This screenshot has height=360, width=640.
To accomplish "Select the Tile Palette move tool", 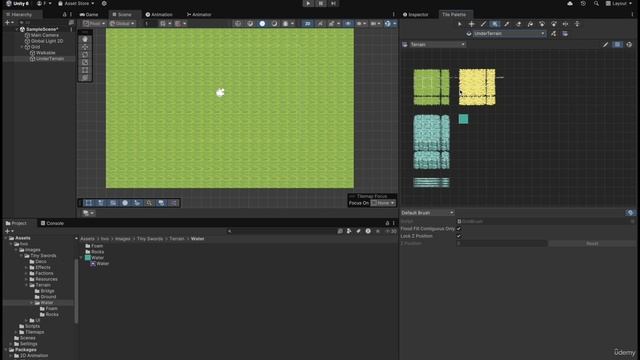I will point(471,24).
